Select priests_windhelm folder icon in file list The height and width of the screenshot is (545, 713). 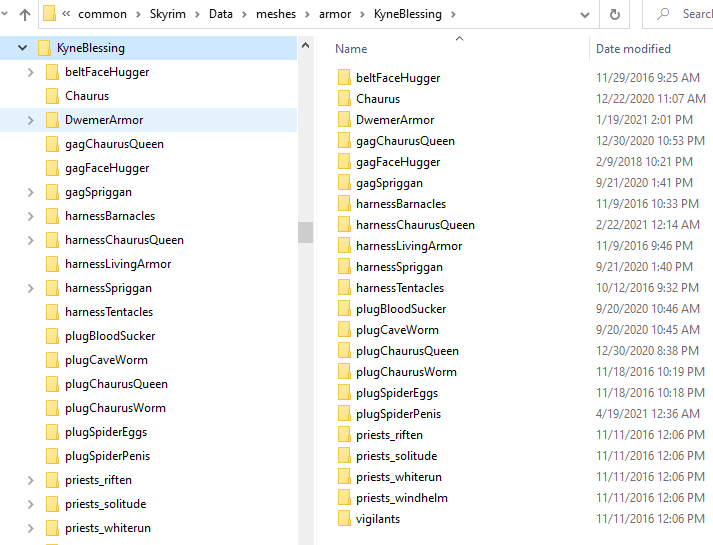point(344,498)
